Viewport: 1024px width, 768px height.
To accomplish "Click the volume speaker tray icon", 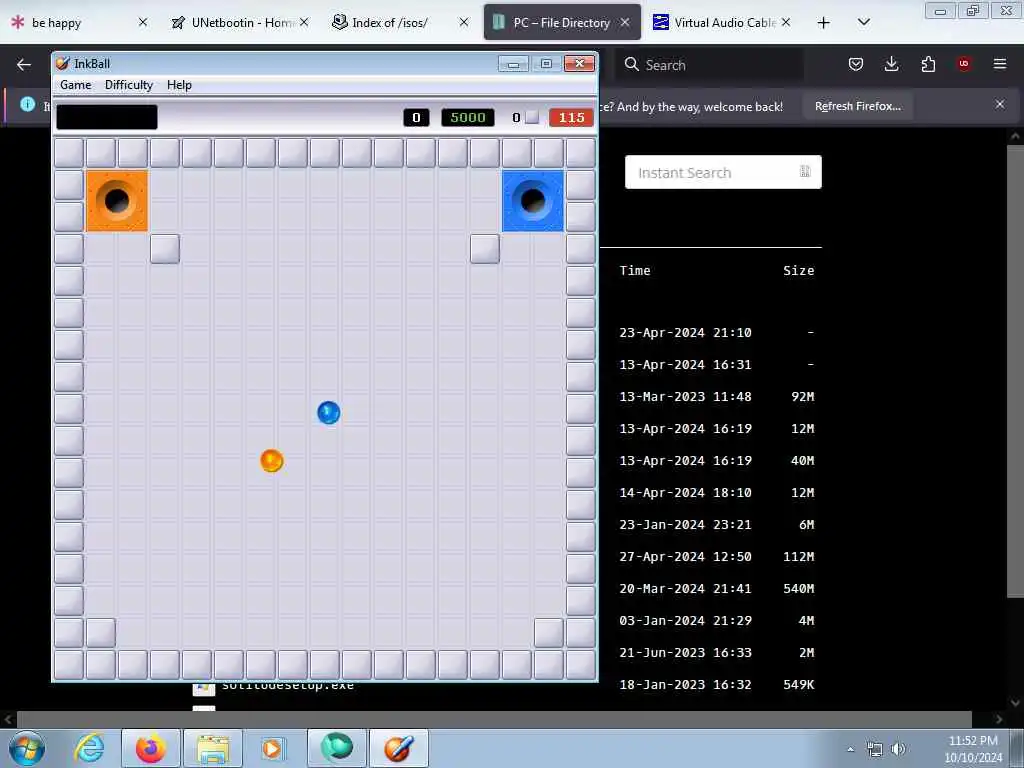I will point(899,749).
